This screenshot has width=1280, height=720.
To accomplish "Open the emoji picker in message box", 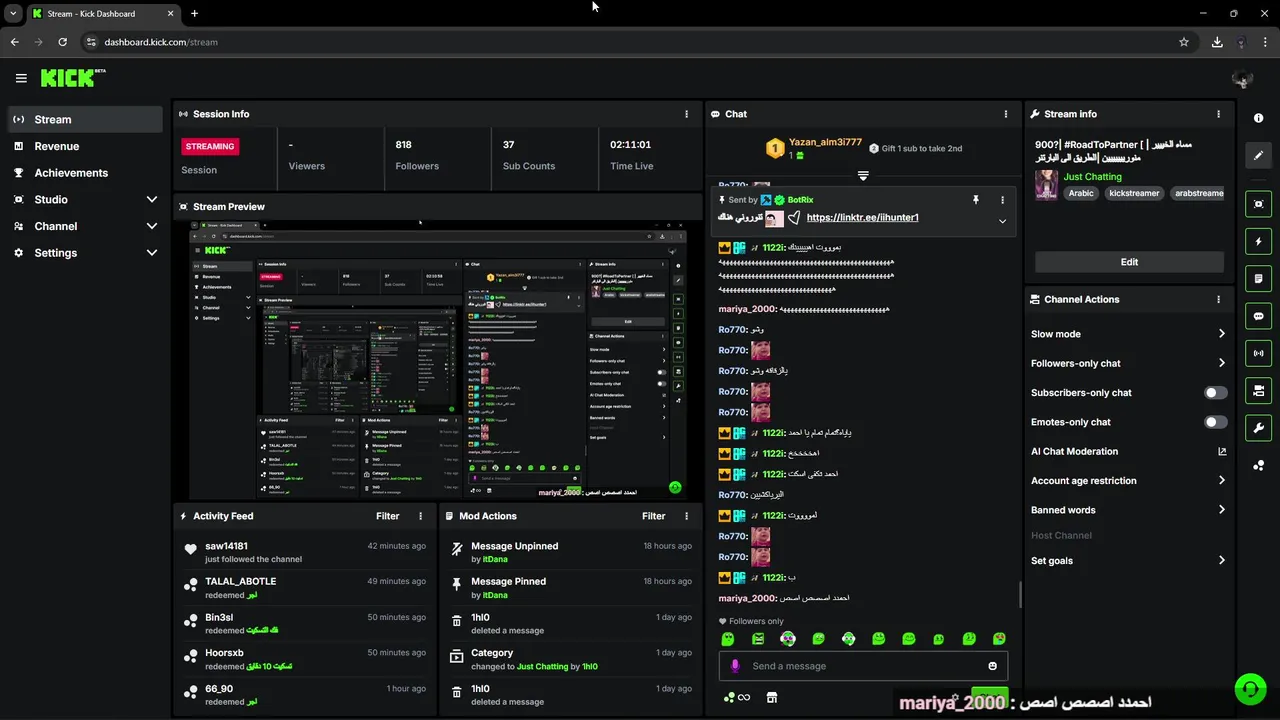I will [992, 666].
